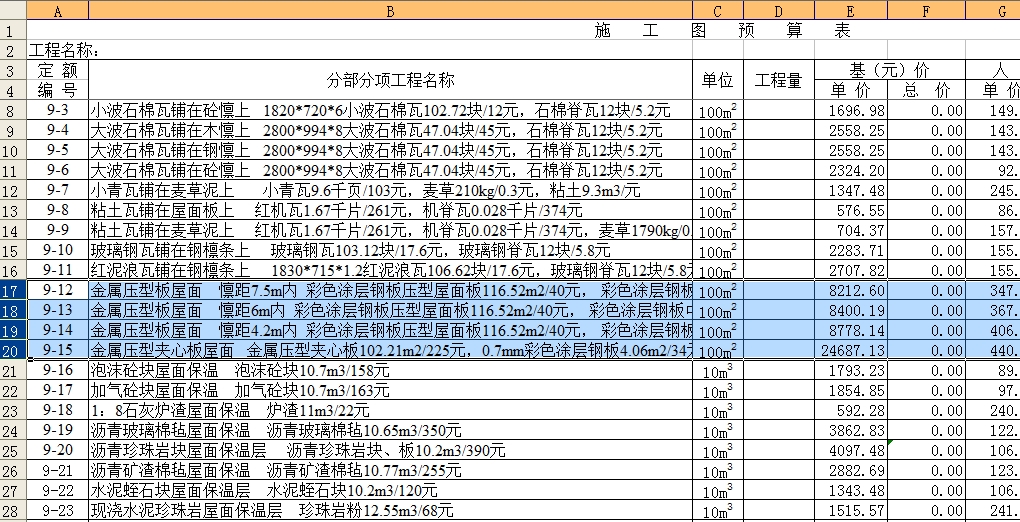Click the empty 工程量 cell in row 9-12
This screenshot has width=1020, height=522.
coord(779,290)
